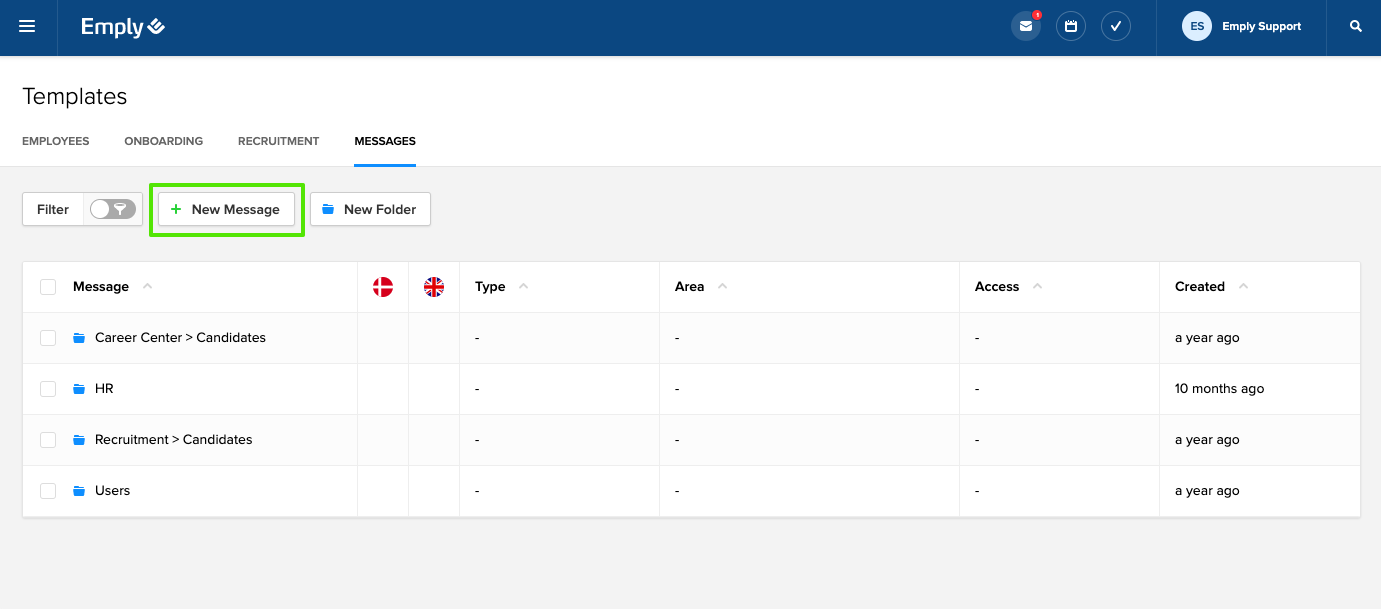Click the Danish flag column header
Screen dimensions: 1381x609
pyautogui.click(x=383, y=286)
